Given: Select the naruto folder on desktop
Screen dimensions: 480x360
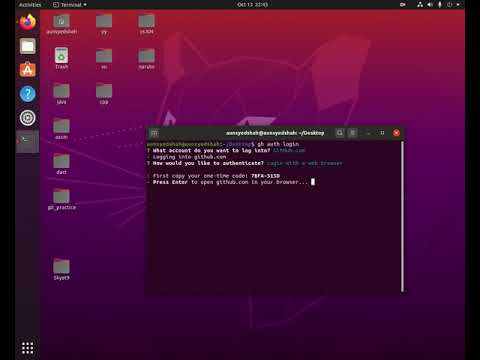Looking at the screenshot, I should point(147,58).
